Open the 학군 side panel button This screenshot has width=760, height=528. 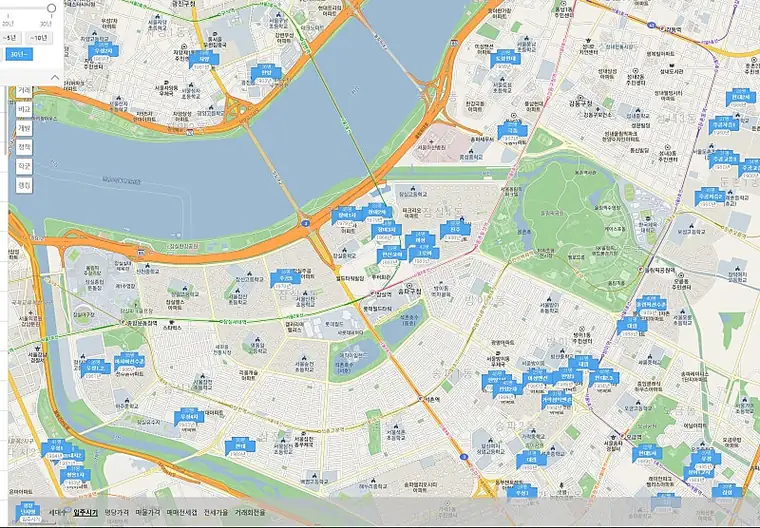coord(24,166)
